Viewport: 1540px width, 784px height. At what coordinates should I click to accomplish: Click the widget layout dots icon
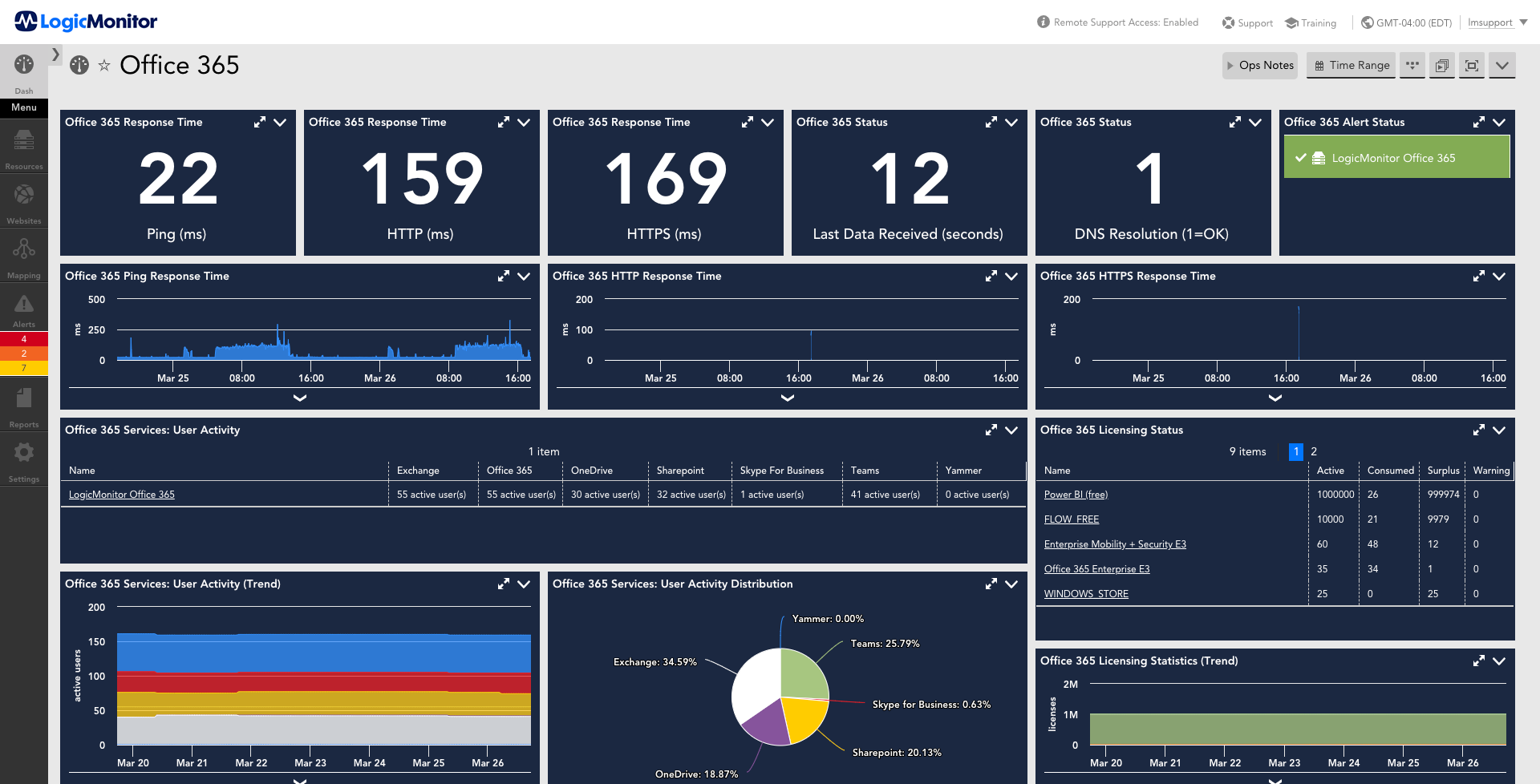[x=1412, y=66]
